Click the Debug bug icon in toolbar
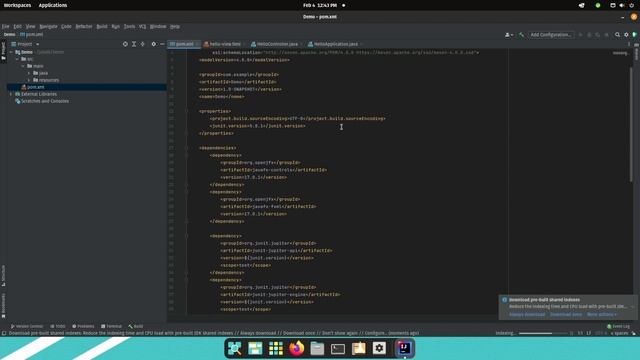Image resolution: width=640 pixels, height=360 pixels. point(589,35)
